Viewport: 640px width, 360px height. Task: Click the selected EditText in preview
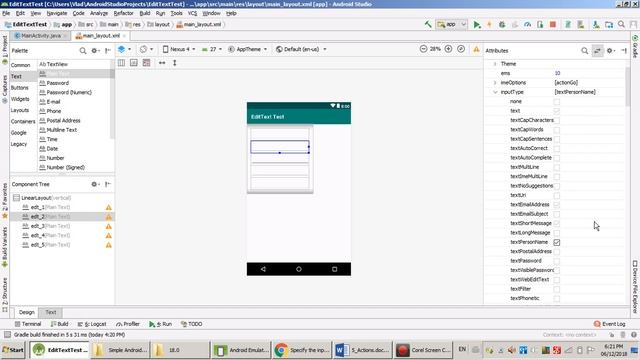(x=280, y=147)
